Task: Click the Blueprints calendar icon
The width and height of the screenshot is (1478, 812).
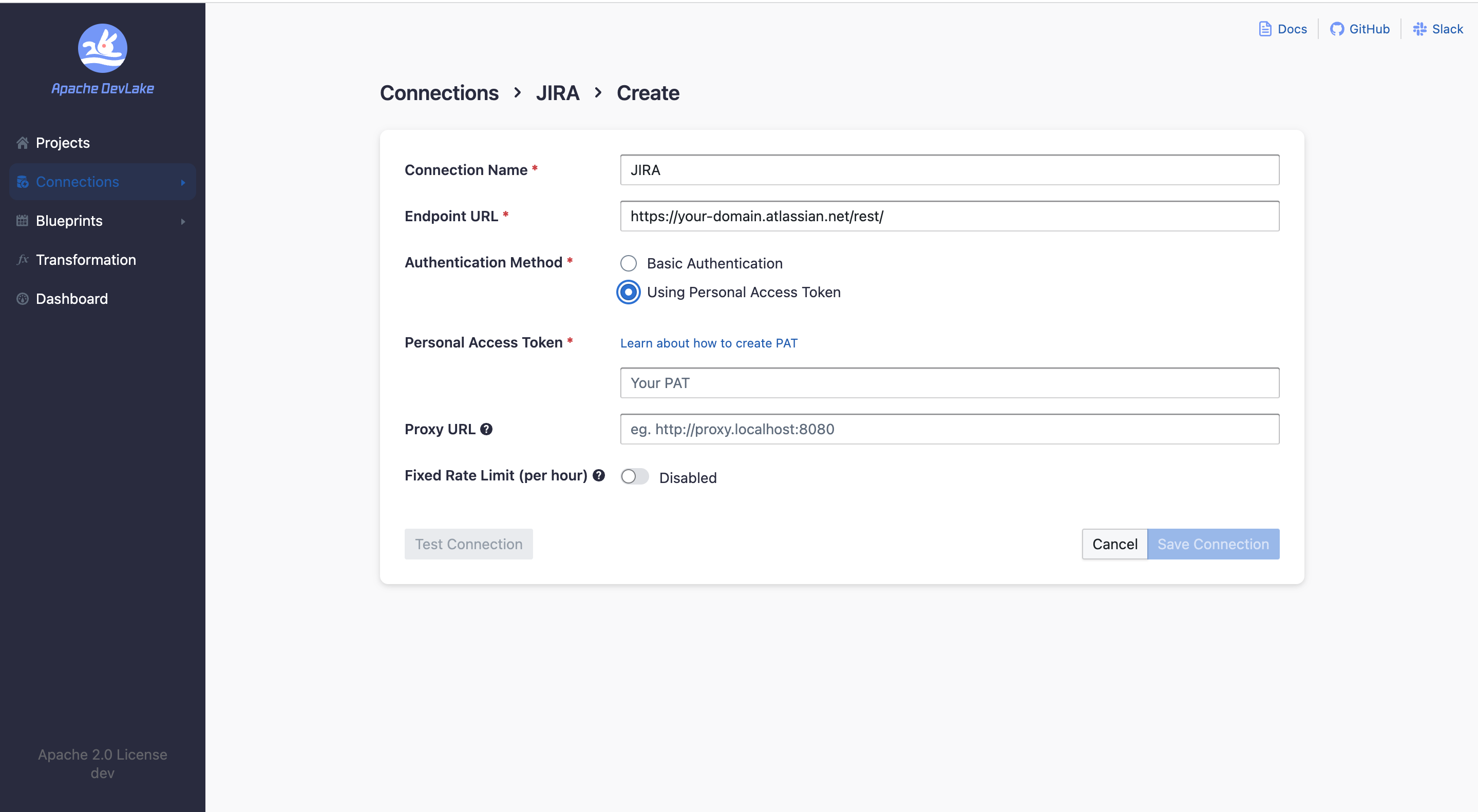Action: pos(23,221)
